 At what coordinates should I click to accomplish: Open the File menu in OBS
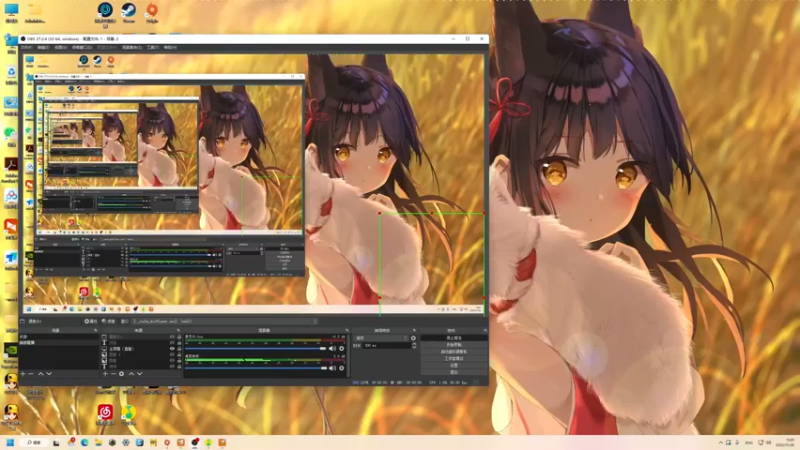[27, 47]
